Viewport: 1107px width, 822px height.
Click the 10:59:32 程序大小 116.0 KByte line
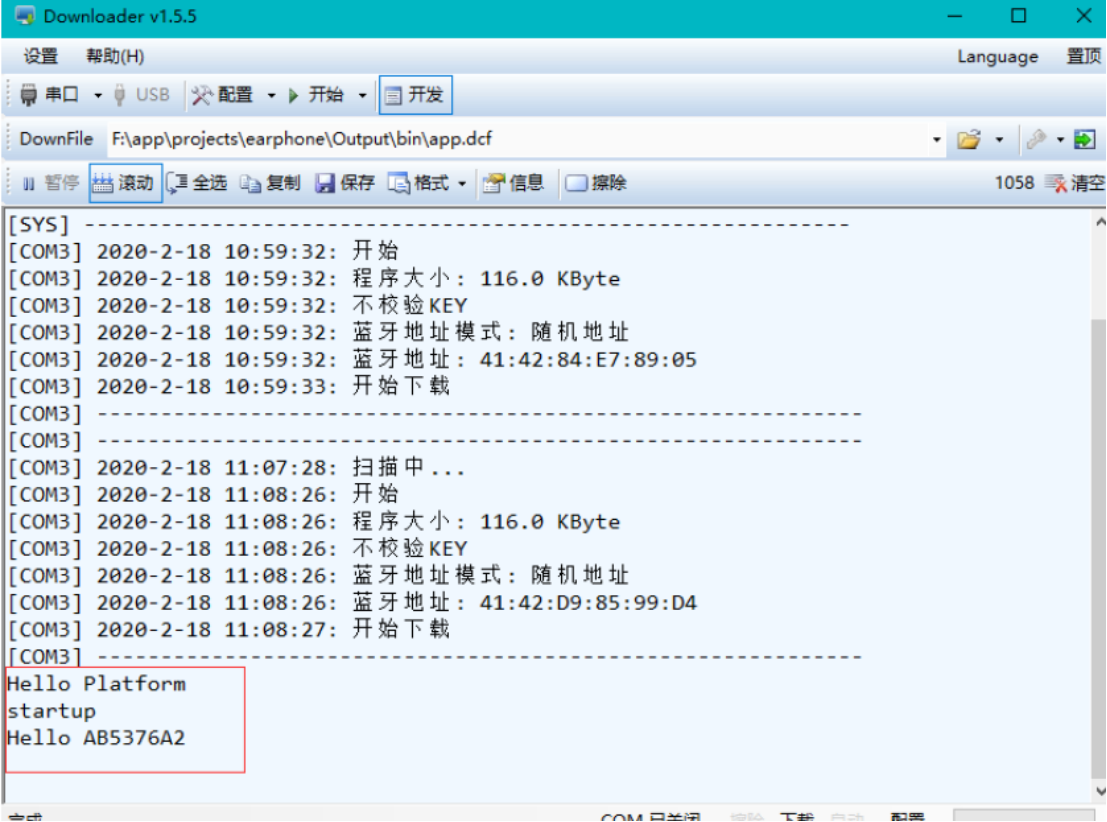pyautogui.click(x=313, y=279)
